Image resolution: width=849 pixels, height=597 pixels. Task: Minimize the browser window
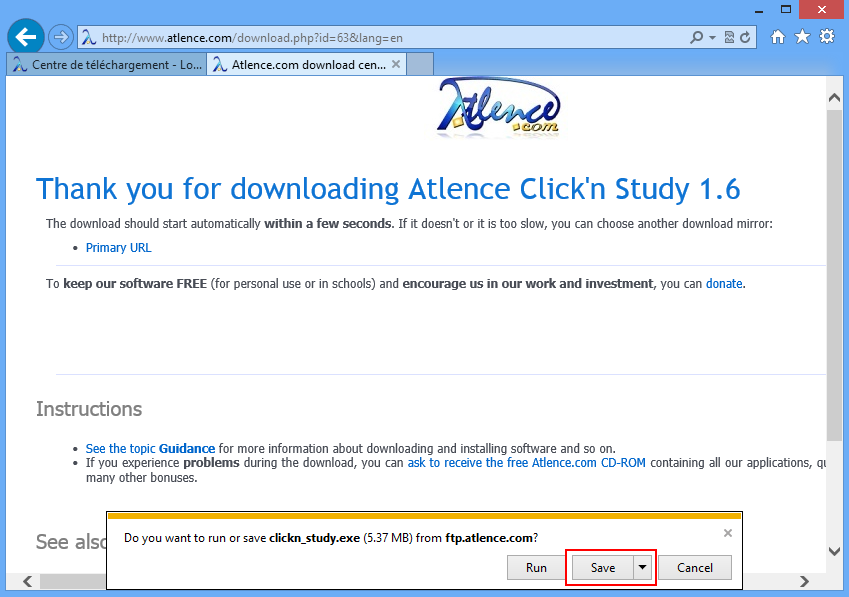759,10
